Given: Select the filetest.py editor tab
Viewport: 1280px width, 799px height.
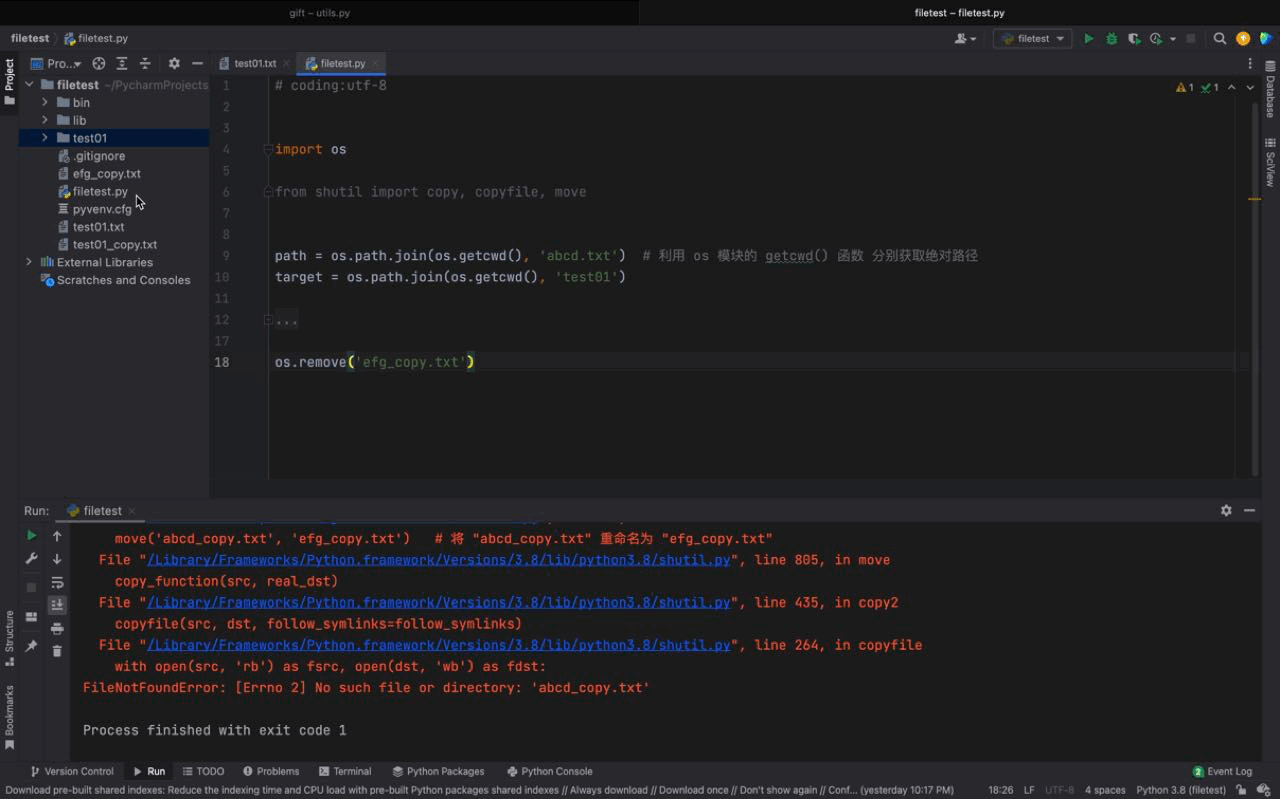Looking at the screenshot, I should coord(342,63).
